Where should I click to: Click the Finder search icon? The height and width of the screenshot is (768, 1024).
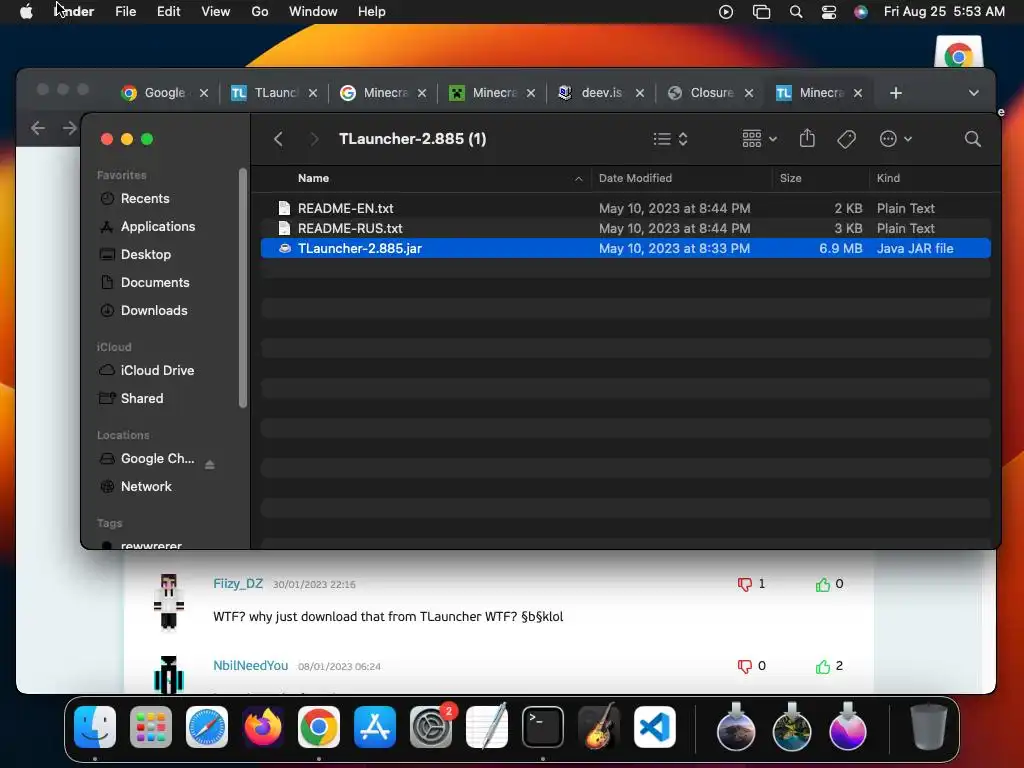pos(972,139)
